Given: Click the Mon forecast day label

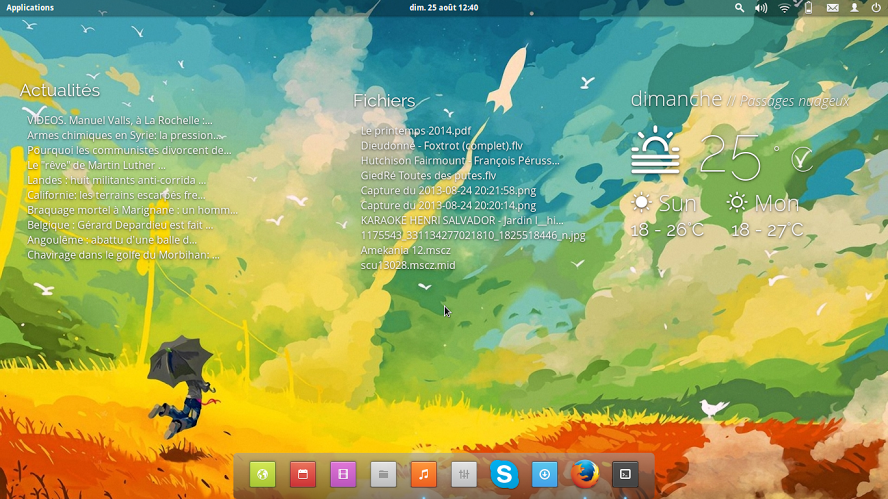Looking at the screenshot, I should click(776, 203).
